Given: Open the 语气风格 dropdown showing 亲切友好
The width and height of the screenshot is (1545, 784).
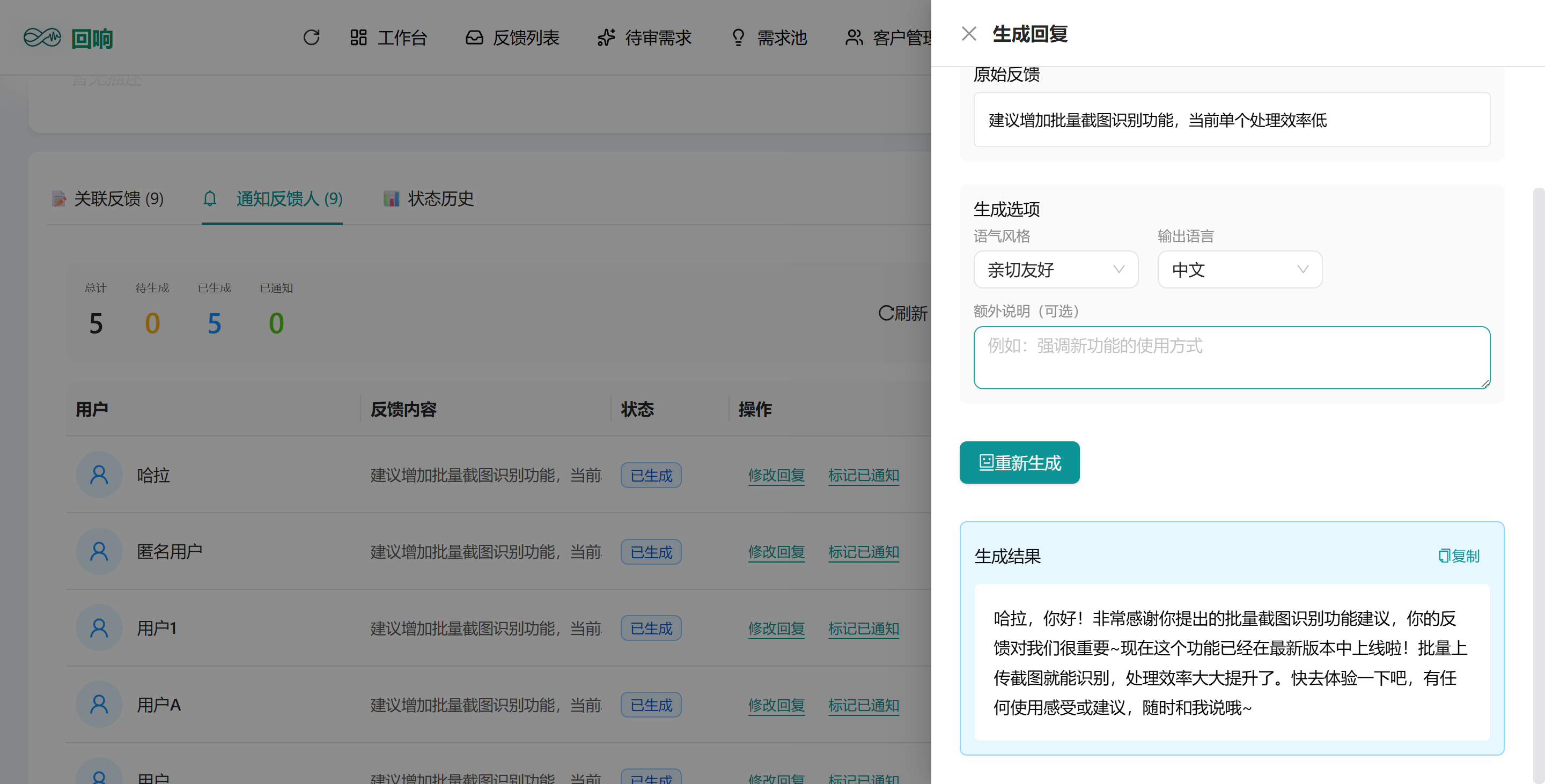Looking at the screenshot, I should (1055, 270).
